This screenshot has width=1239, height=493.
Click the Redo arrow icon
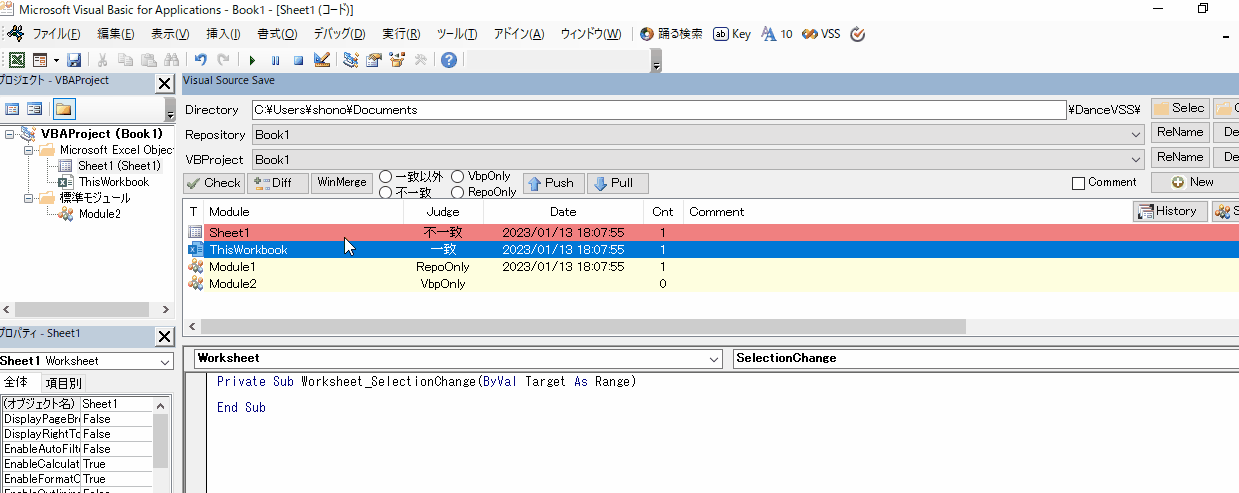(x=223, y=60)
